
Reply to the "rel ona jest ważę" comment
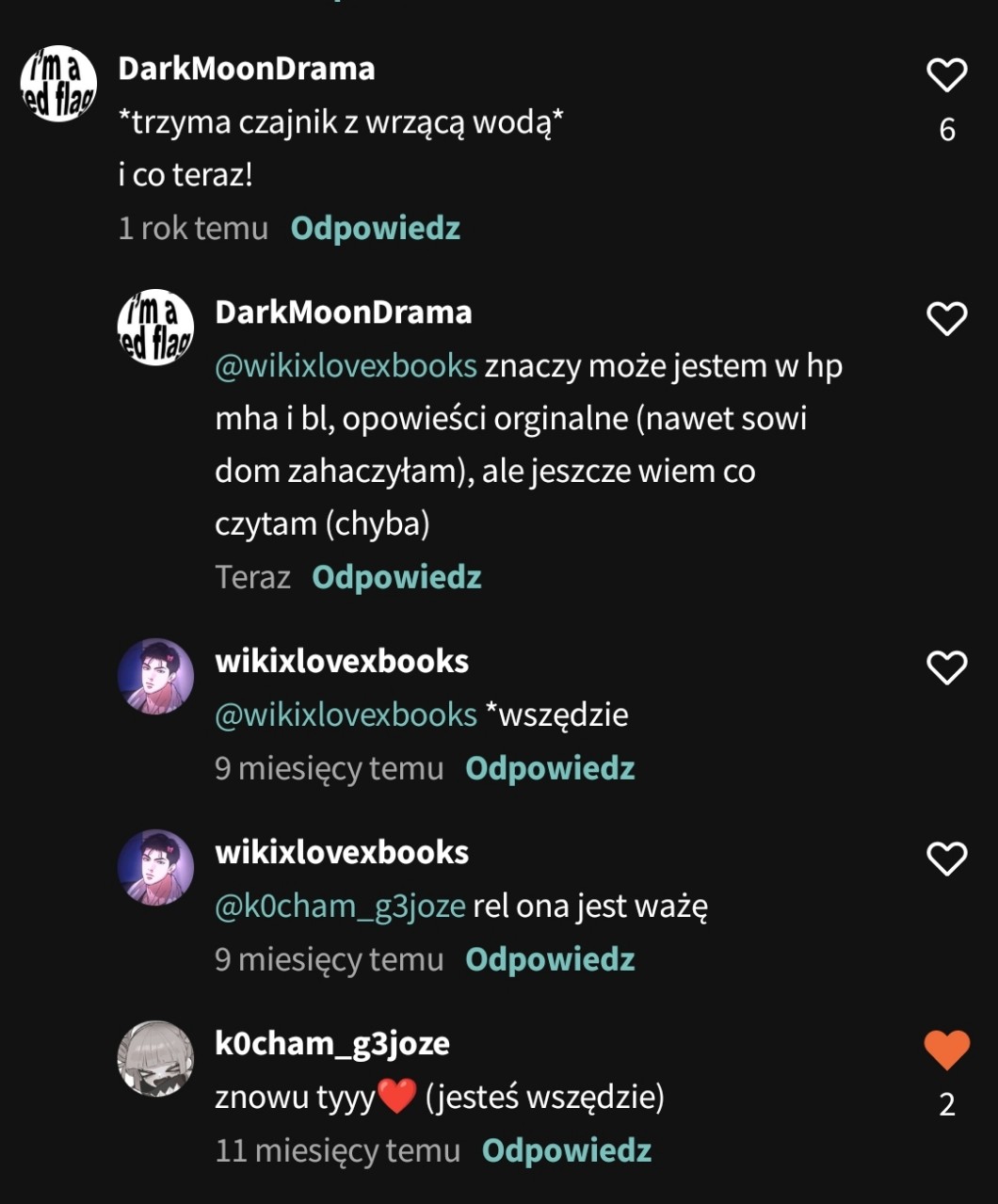click(550, 959)
